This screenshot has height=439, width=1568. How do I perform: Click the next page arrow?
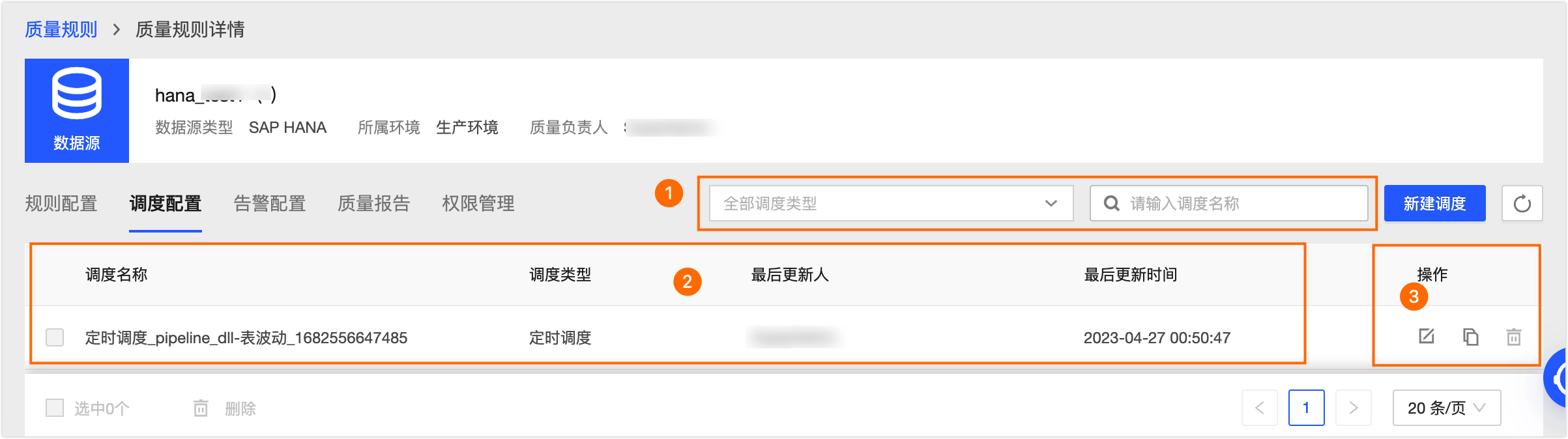(x=1353, y=408)
